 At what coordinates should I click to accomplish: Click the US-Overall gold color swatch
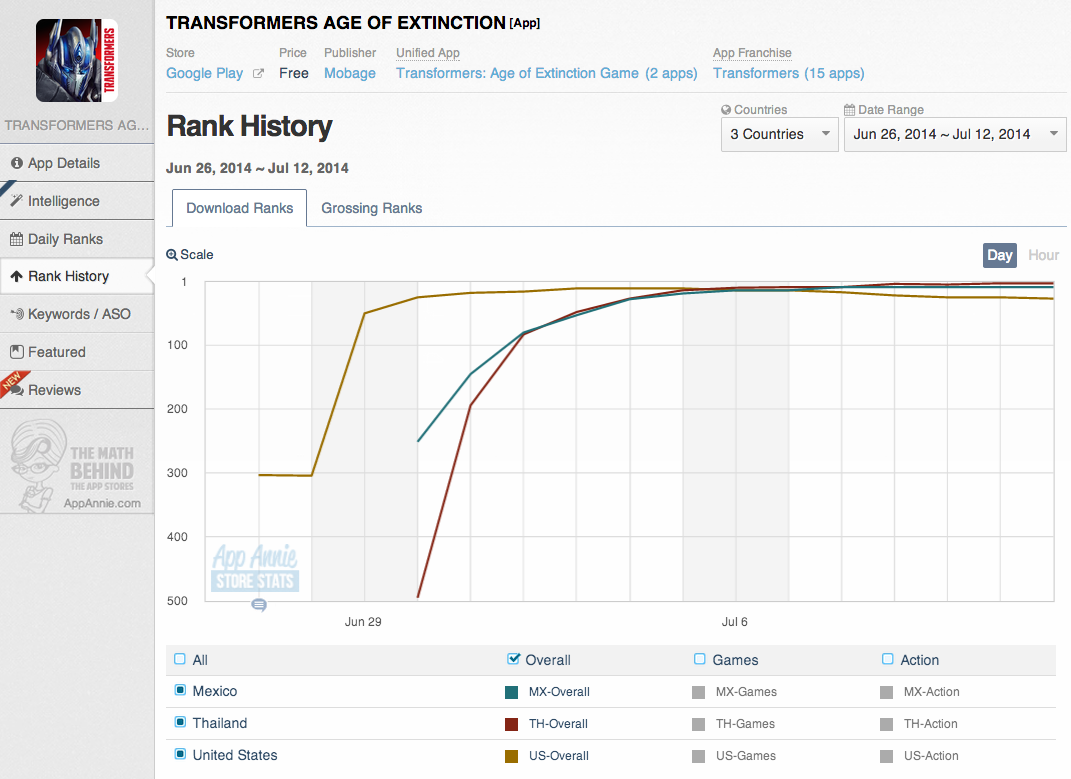coord(511,756)
